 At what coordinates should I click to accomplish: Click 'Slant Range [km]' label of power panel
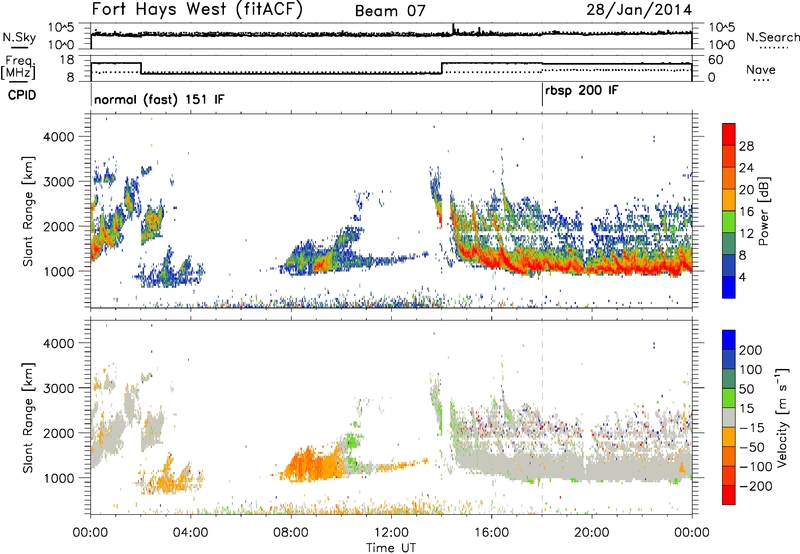pos(28,211)
